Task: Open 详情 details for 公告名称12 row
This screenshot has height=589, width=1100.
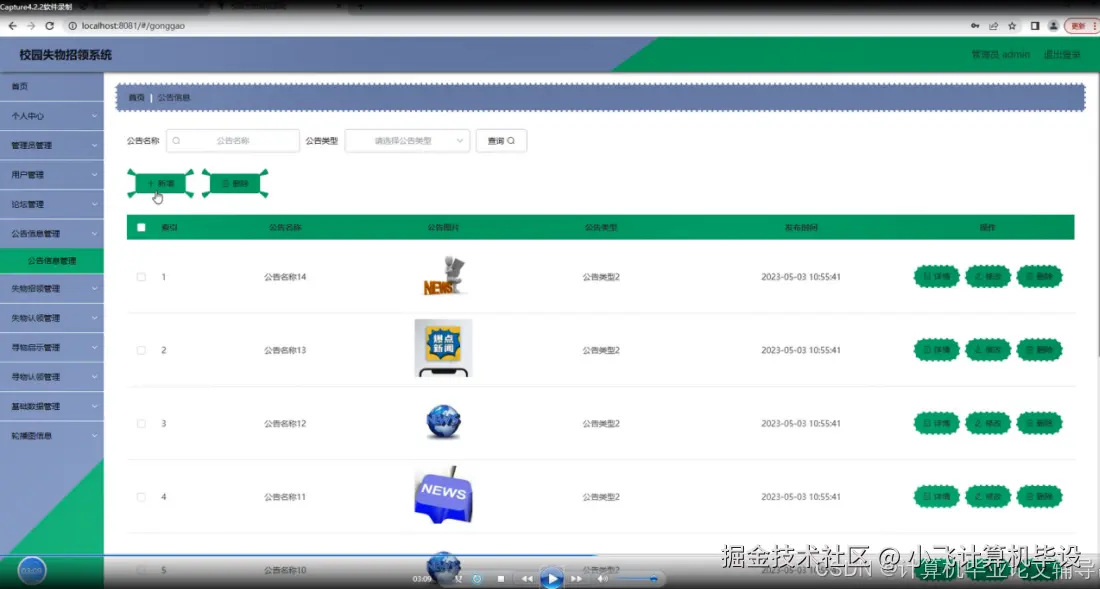Action: 937,423
